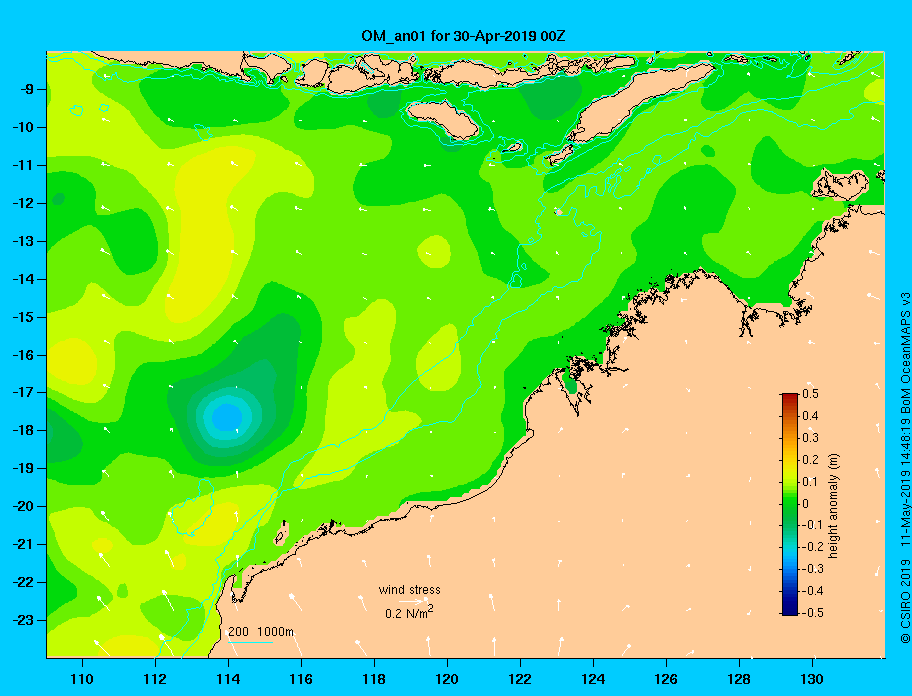Click longitude axis label "116"
The height and width of the screenshot is (696, 912).
301,679
